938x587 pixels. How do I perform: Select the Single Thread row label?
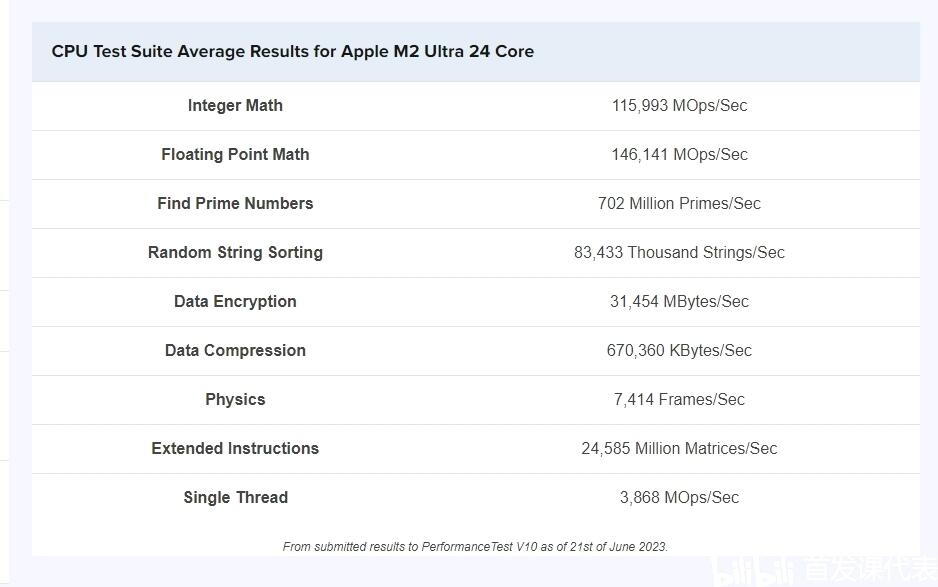pyautogui.click(x=235, y=497)
